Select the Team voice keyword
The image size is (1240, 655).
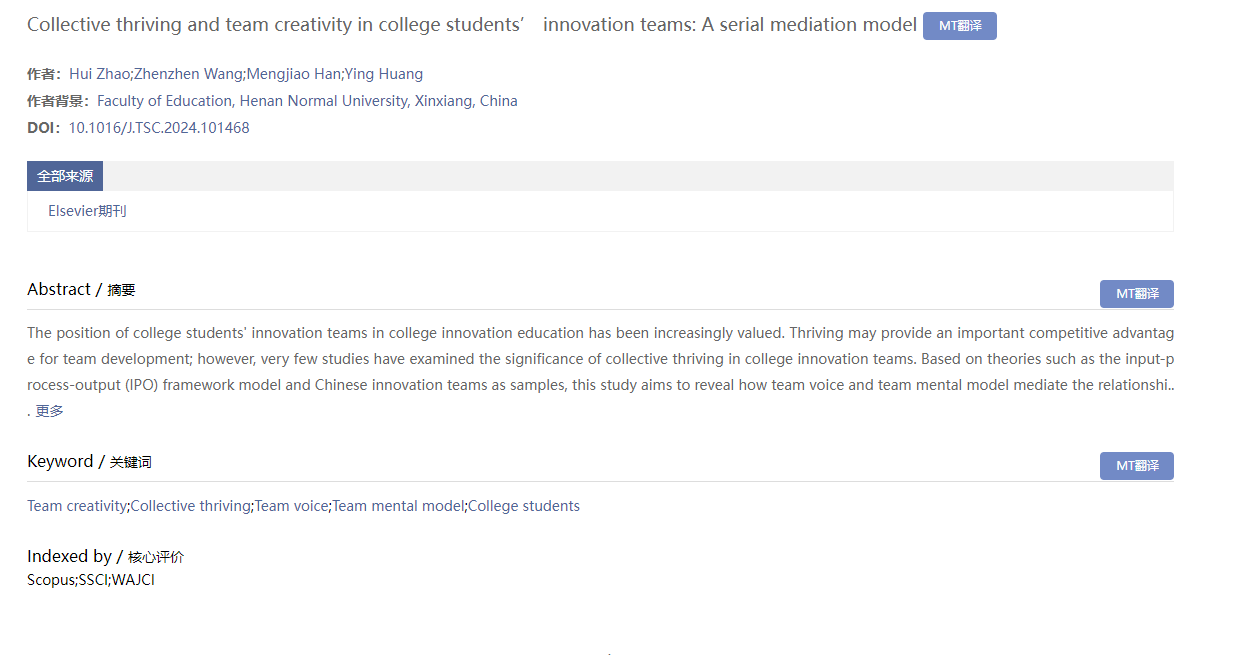tap(291, 506)
